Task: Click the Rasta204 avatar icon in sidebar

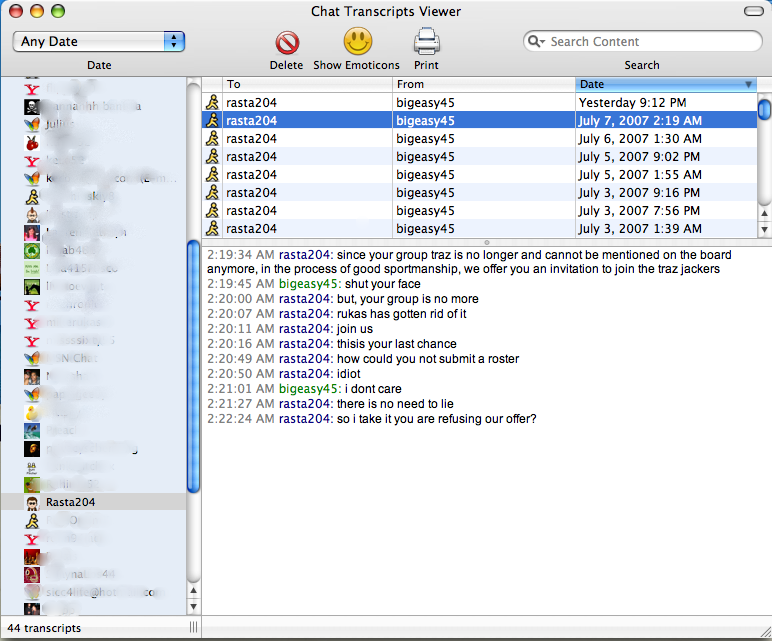Action: click(32, 502)
